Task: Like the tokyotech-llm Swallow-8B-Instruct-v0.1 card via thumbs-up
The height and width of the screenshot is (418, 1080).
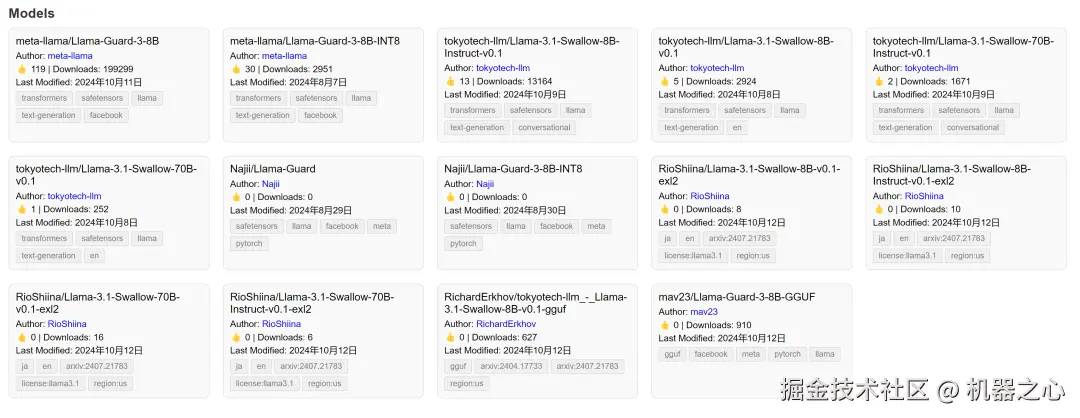Action: (450, 81)
